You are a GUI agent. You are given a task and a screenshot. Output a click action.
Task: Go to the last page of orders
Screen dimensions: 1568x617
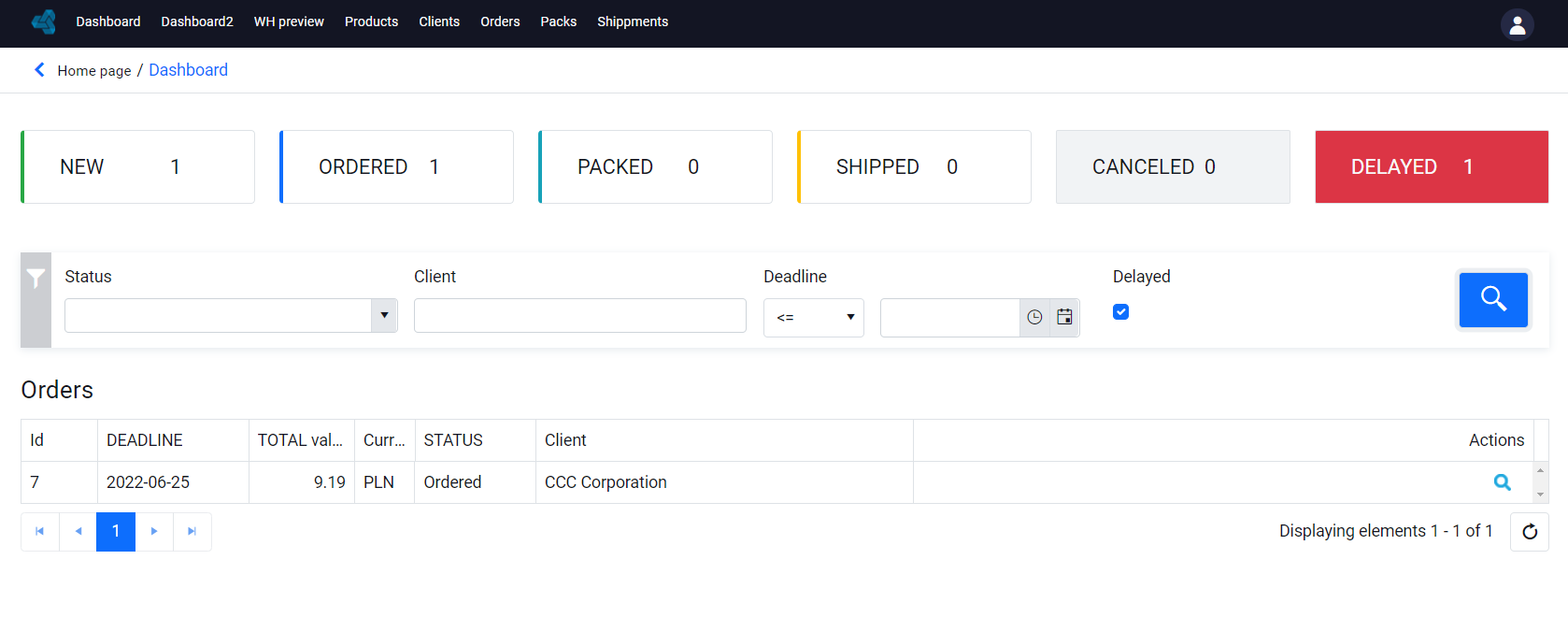[192, 531]
